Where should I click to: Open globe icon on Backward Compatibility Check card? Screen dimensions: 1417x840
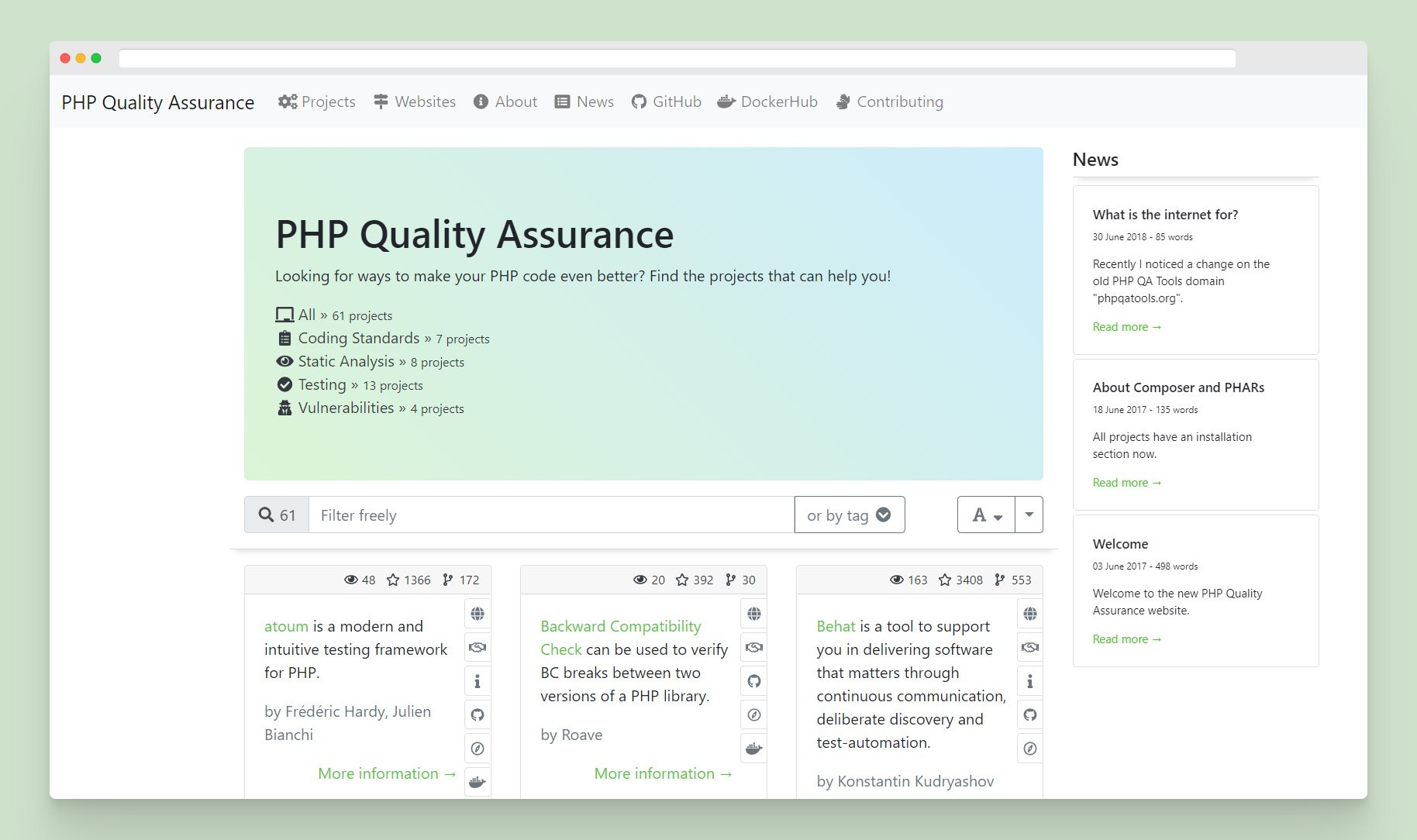coord(753,614)
